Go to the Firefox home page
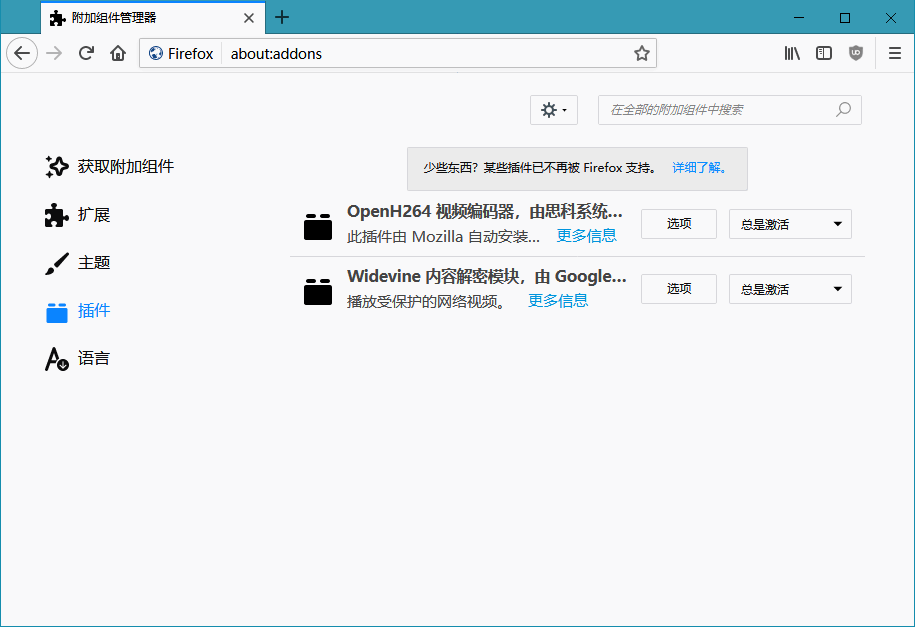 pos(117,53)
